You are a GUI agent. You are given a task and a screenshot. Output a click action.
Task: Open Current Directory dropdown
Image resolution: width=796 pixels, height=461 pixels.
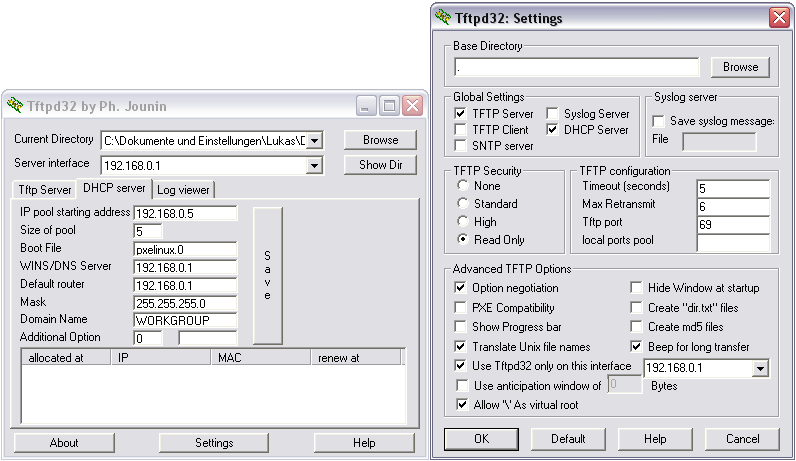(x=314, y=141)
